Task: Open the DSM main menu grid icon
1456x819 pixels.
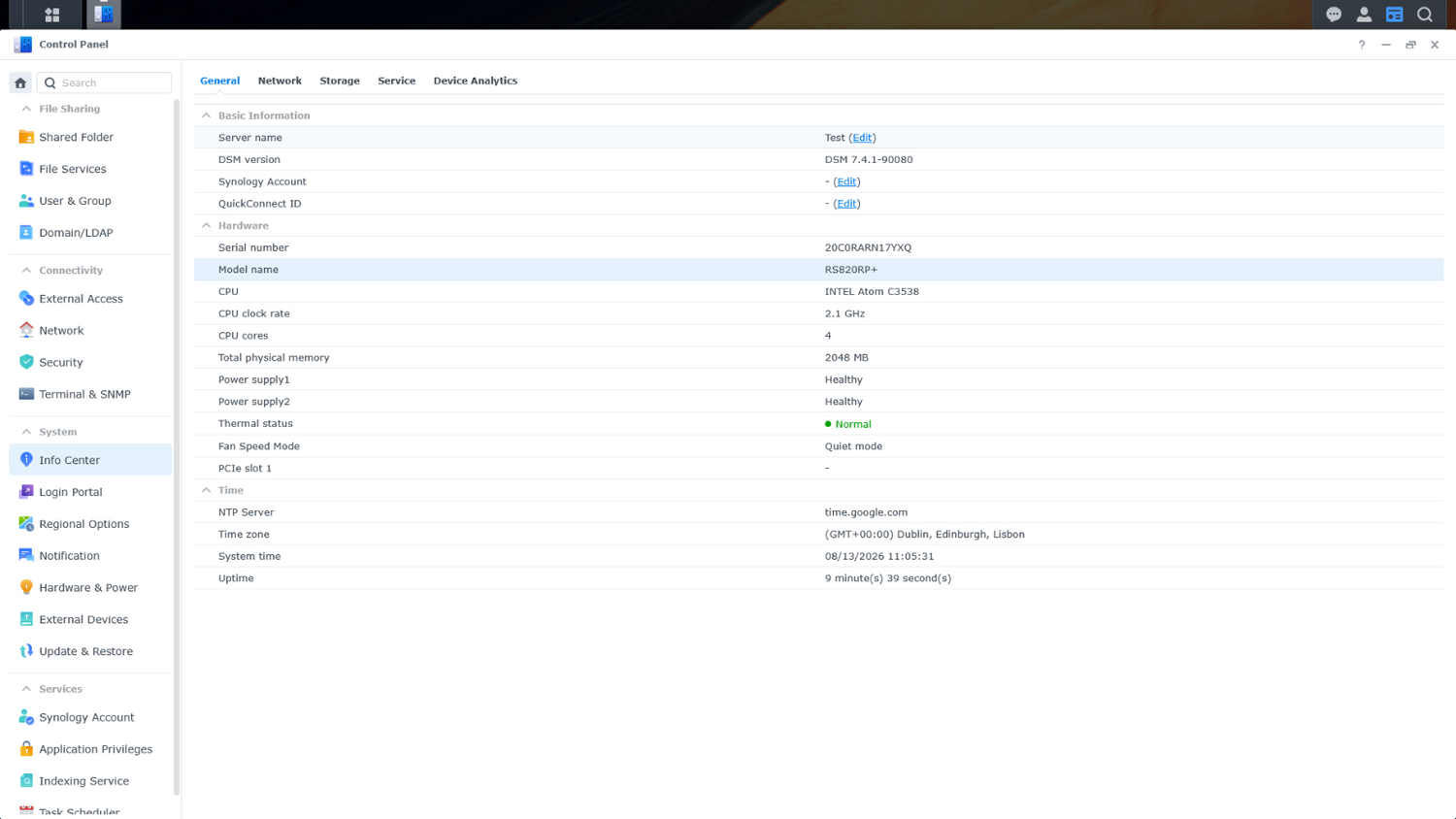Action: [x=52, y=15]
